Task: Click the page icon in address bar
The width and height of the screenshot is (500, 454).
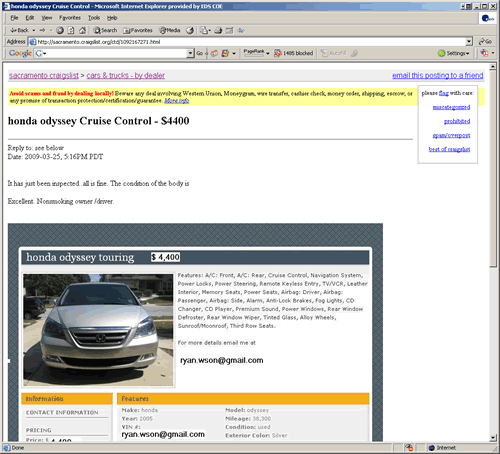Action: [32, 42]
